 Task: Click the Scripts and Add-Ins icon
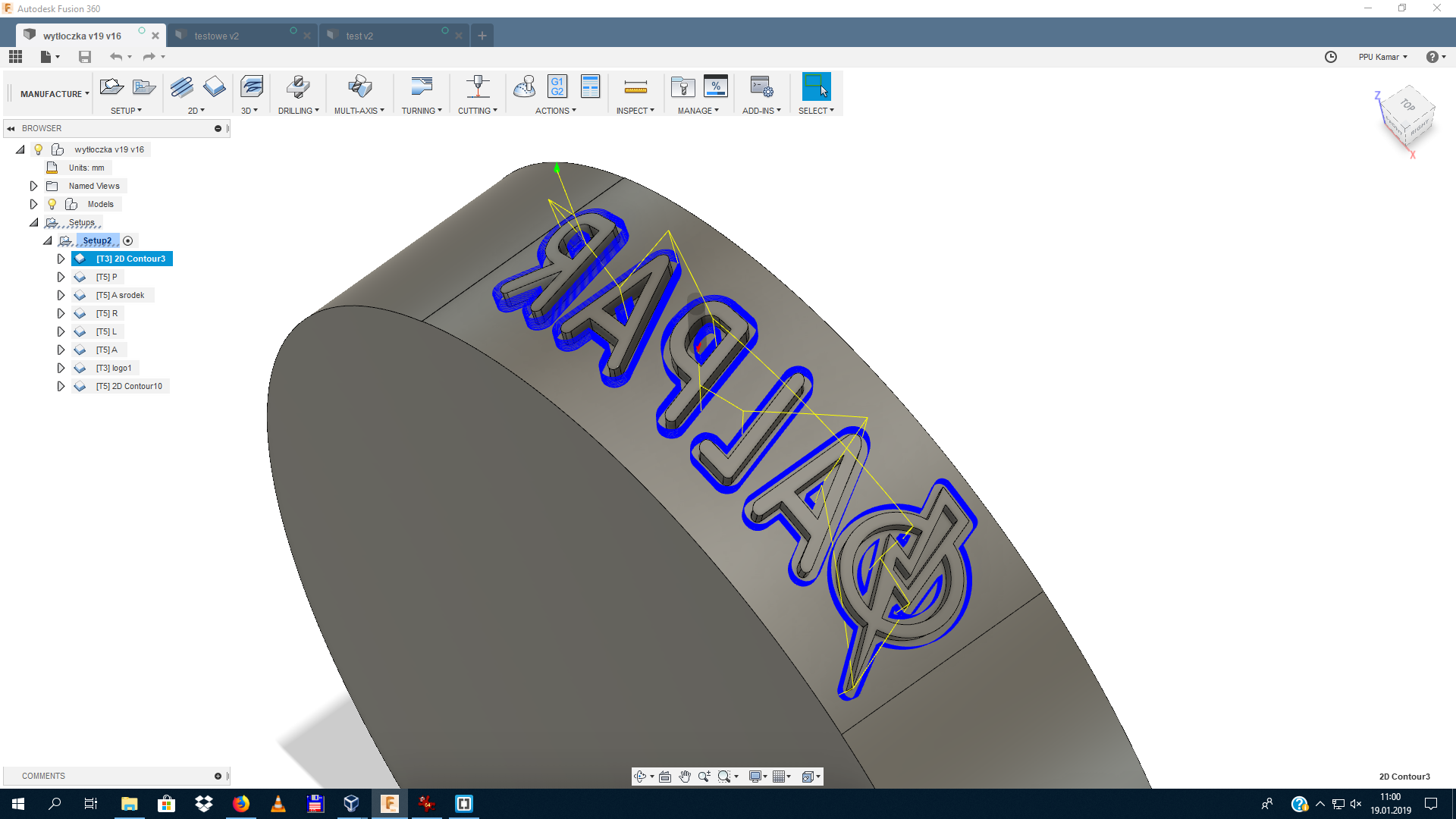point(761,87)
